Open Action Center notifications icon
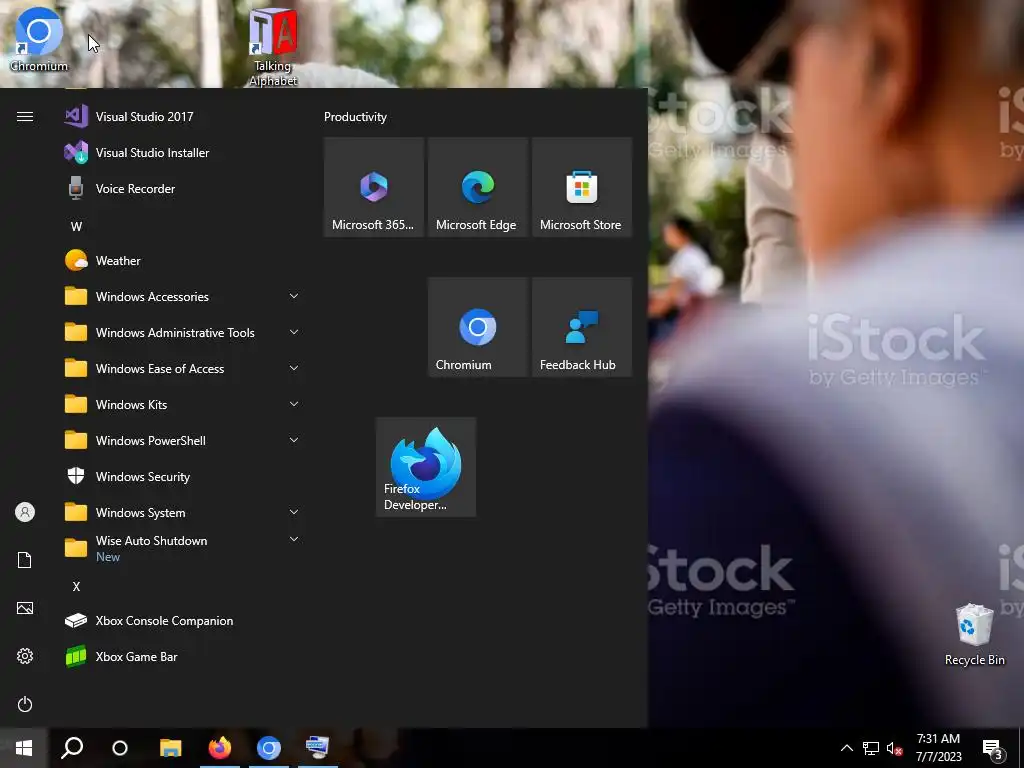The height and width of the screenshot is (768, 1024). (993, 748)
